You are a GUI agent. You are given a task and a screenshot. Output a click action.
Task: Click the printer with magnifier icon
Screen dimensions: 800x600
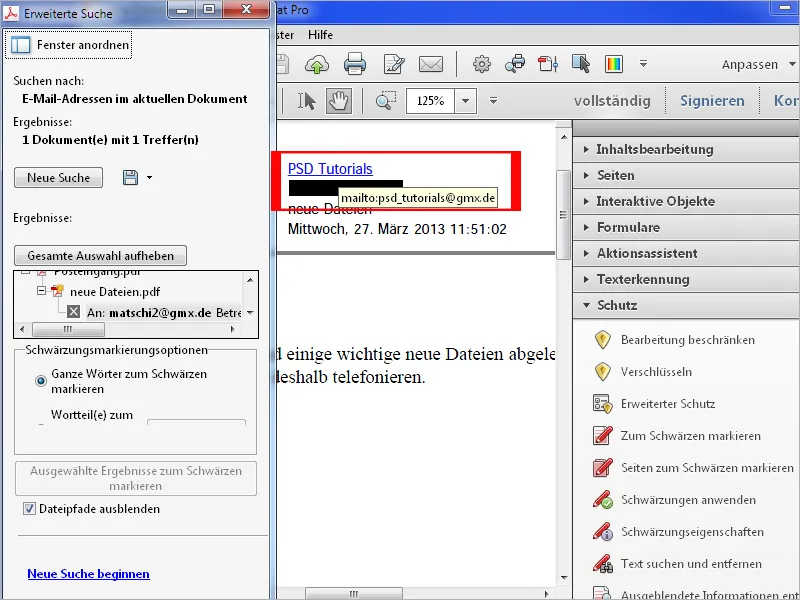click(515, 64)
